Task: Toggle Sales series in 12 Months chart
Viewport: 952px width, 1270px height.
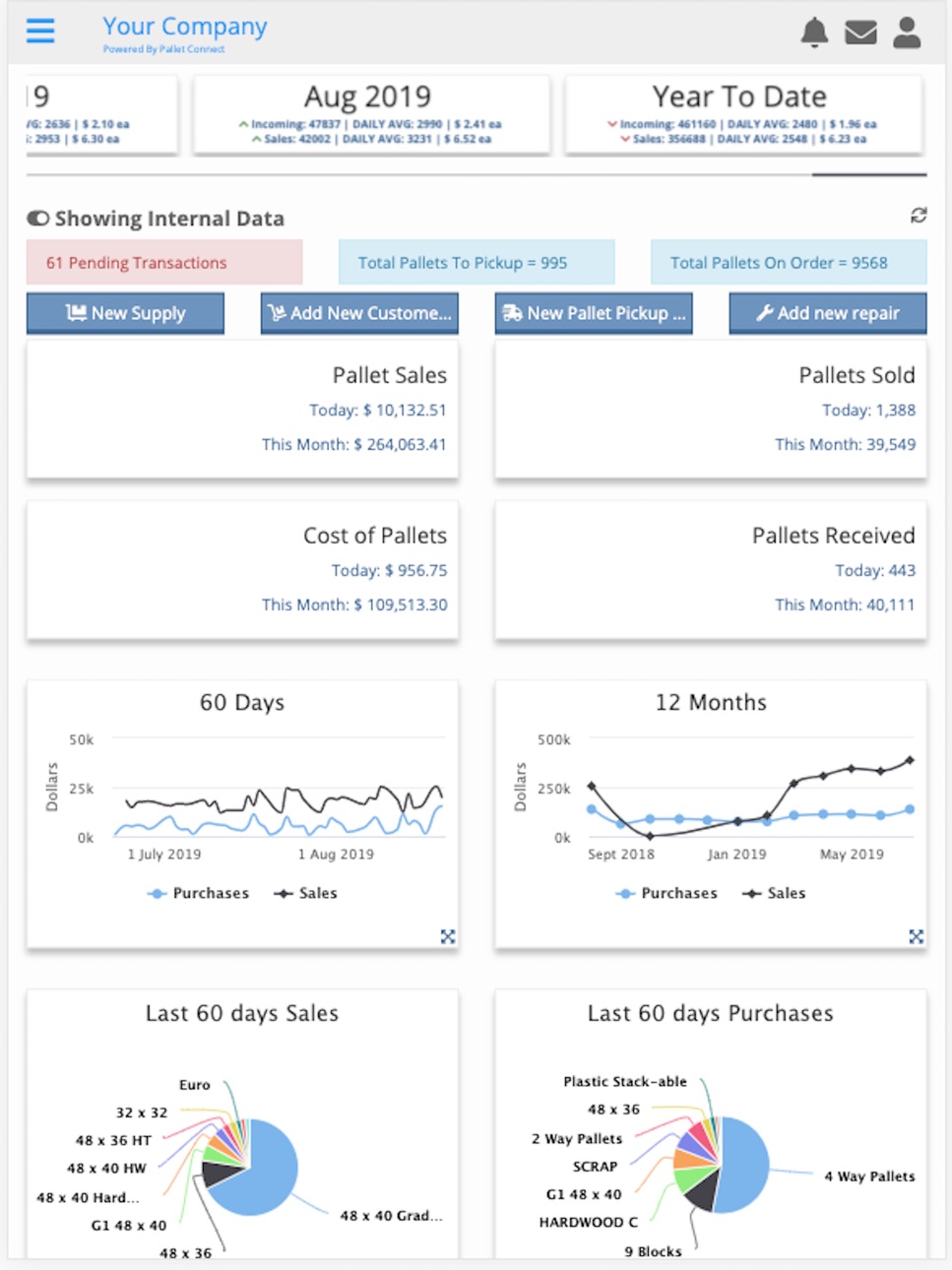Action: click(x=774, y=893)
